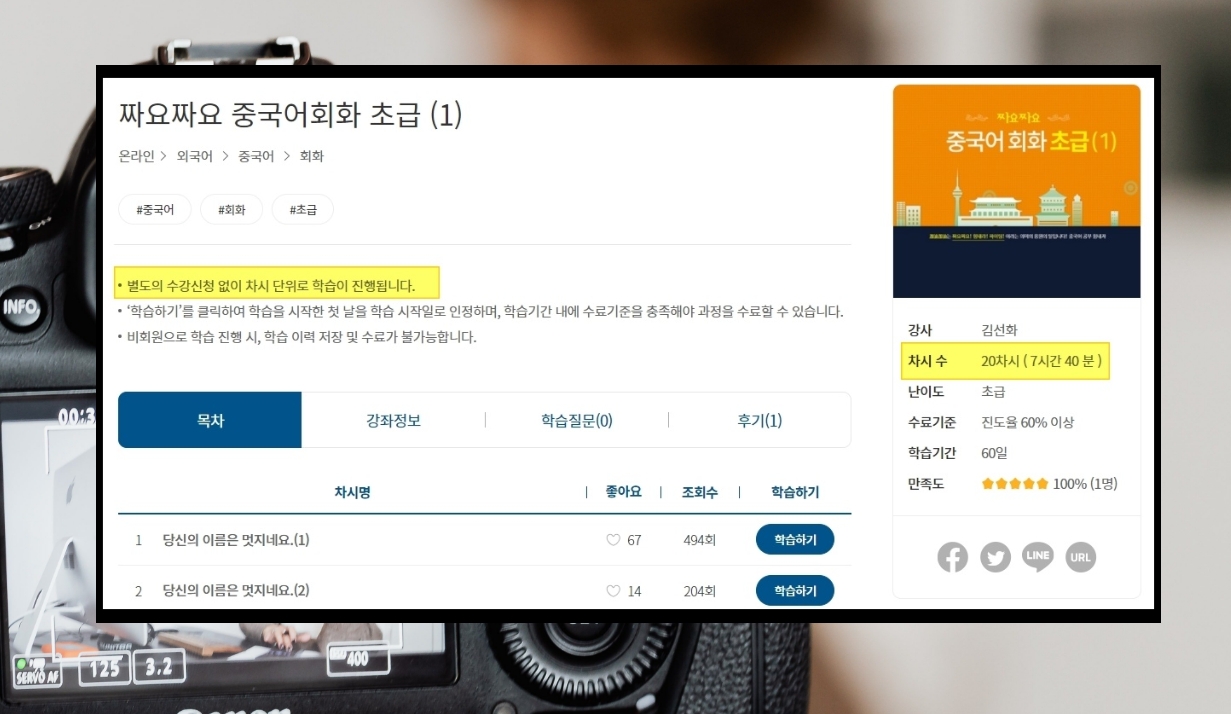The height and width of the screenshot is (714, 1231).
Task: Click the 좋아요 column header
Action: coord(624,492)
